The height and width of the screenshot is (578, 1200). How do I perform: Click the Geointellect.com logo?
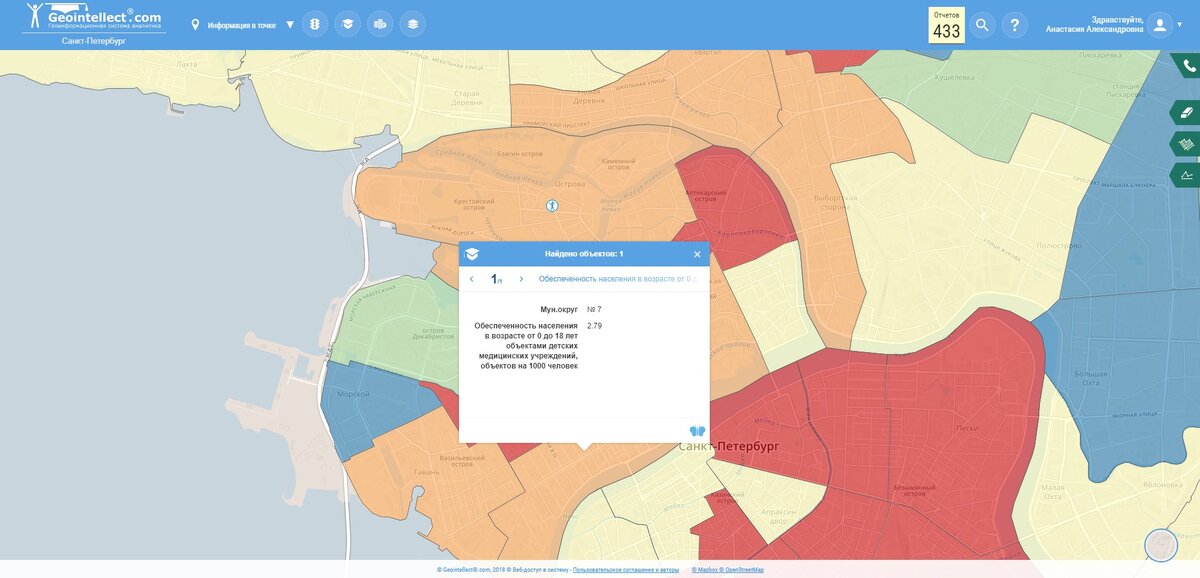(x=94, y=17)
